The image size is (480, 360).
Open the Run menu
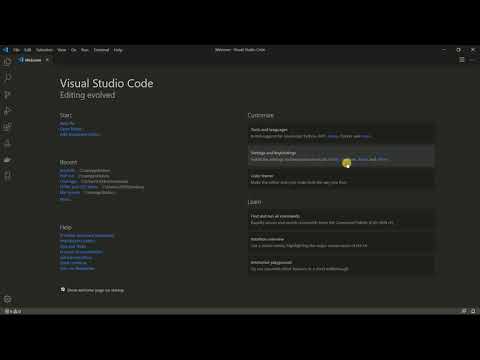[85, 50]
